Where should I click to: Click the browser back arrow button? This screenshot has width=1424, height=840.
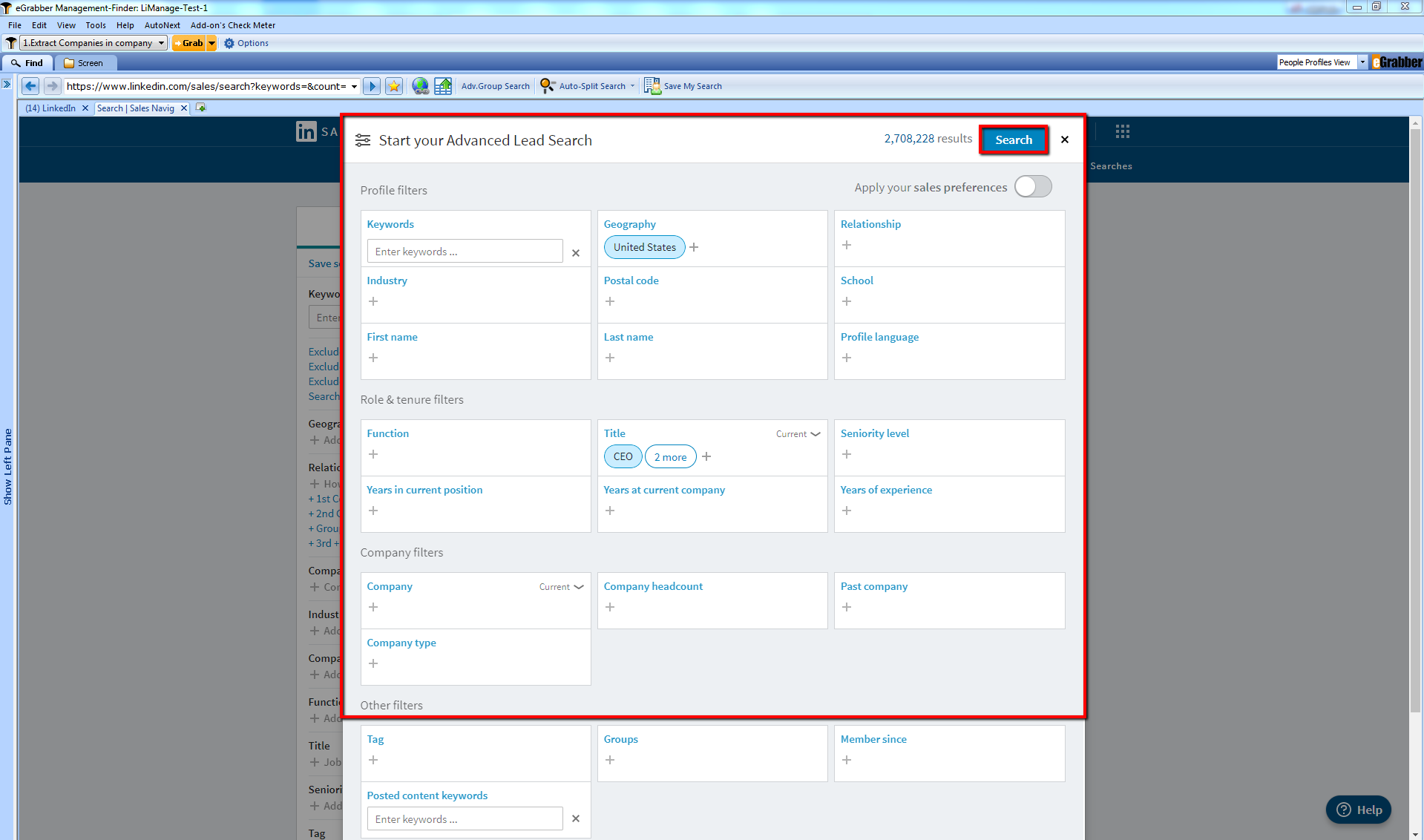click(30, 86)
